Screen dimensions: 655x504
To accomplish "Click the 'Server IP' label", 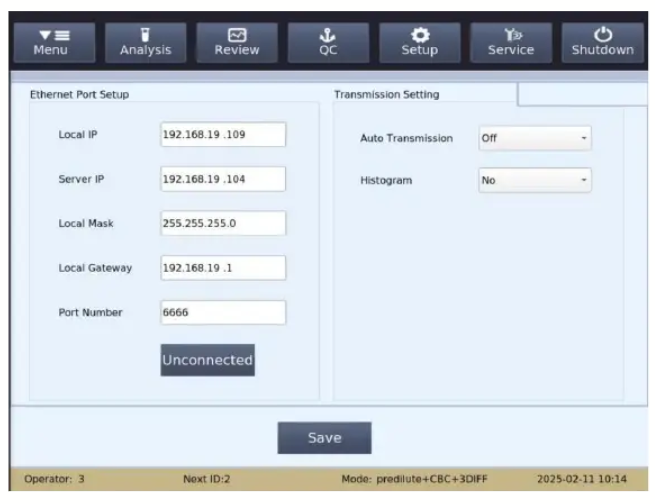I will coord(81,179).
